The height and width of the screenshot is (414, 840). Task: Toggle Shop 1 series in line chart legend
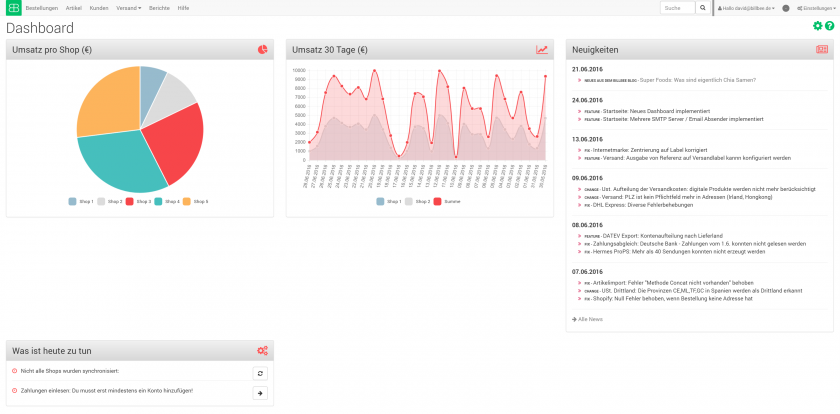point(389,201)
